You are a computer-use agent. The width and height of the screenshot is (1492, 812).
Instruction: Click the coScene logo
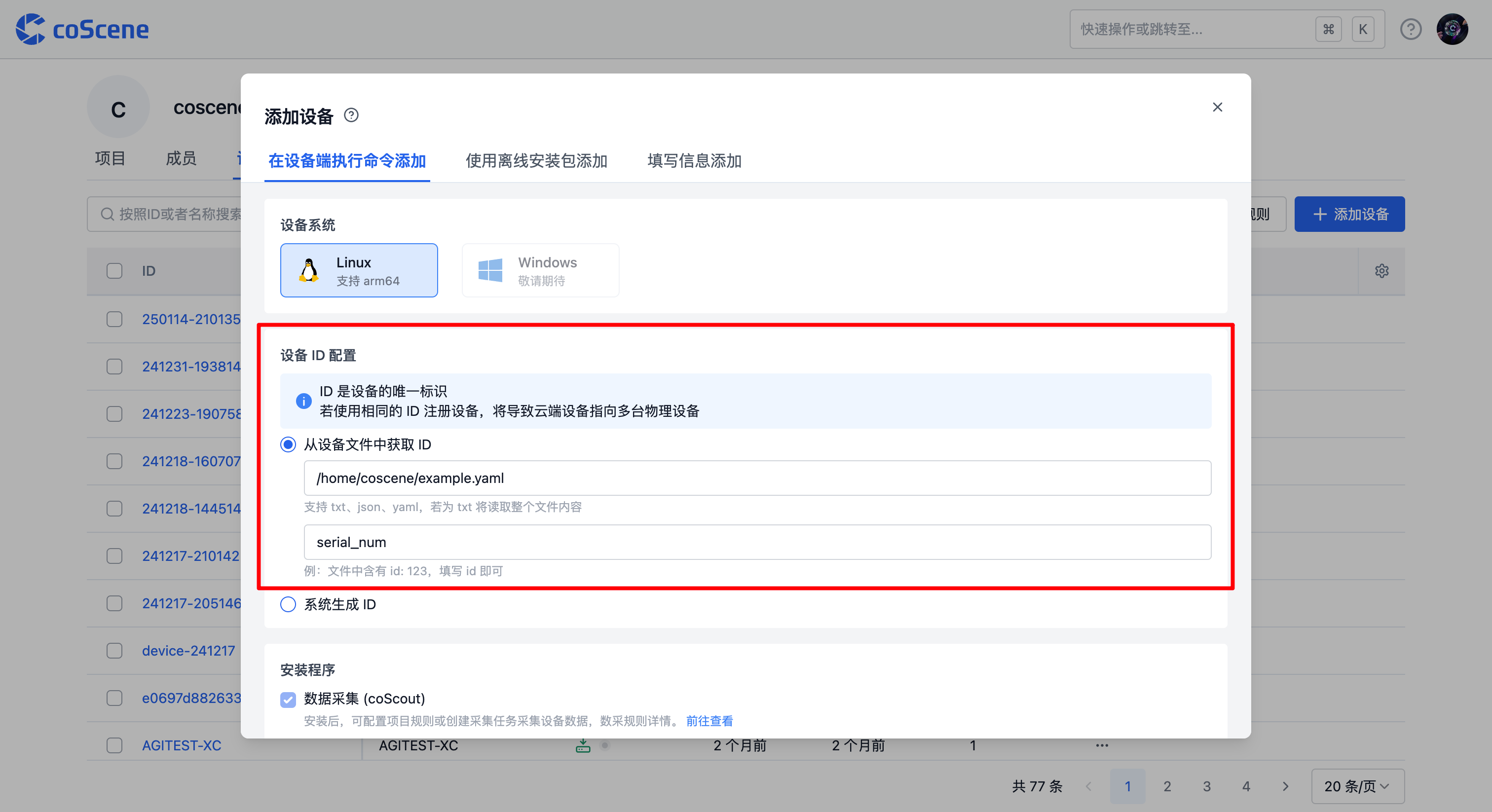pyautogui.click(x=82, y=29)
